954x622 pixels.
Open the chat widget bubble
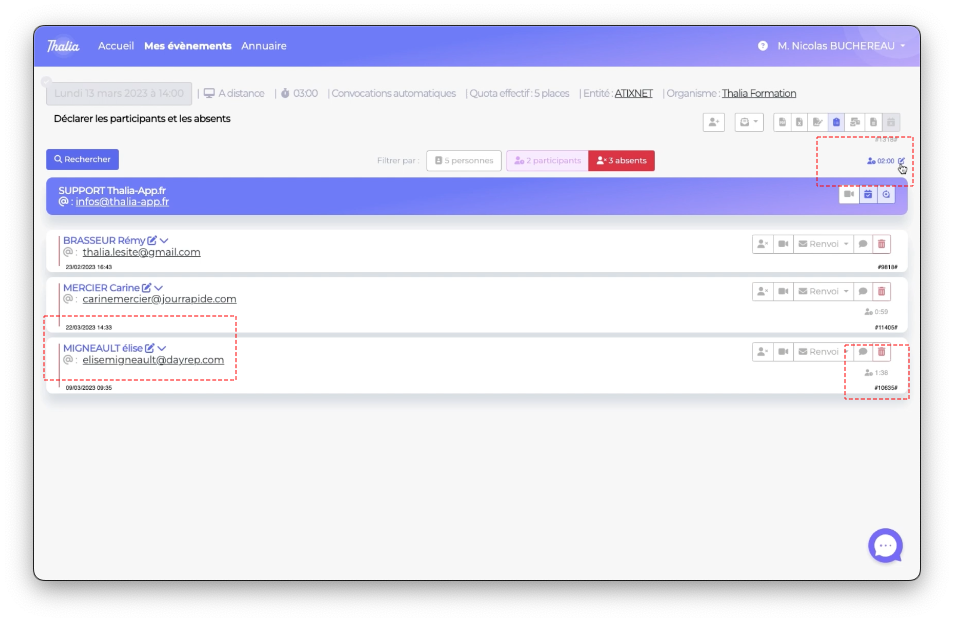[x=885, y=545]
